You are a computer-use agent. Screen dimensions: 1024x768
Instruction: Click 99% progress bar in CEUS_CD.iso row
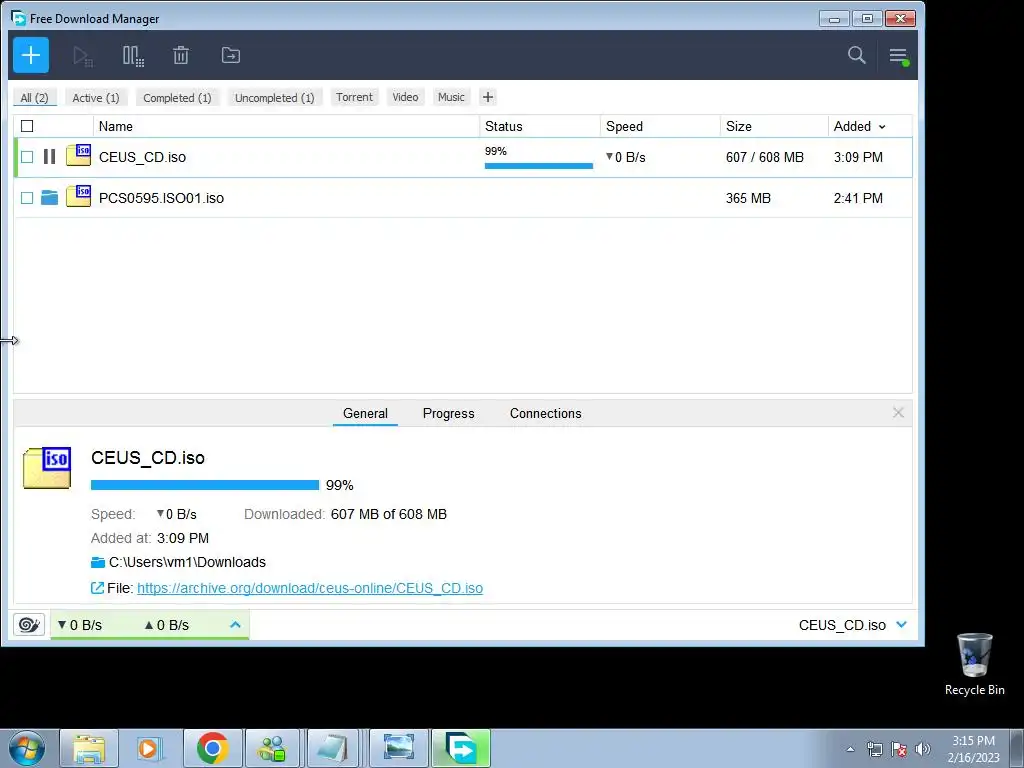(539, 166)
